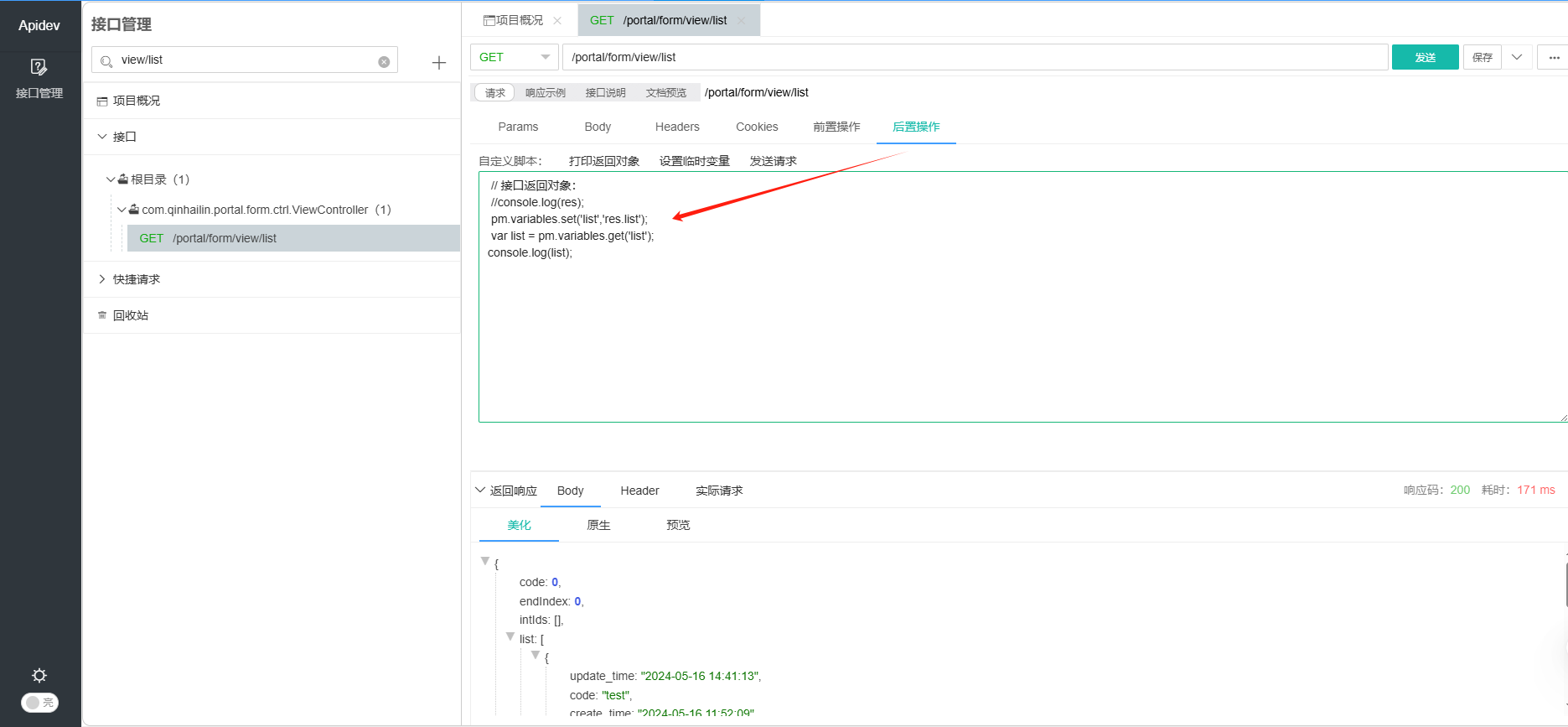
Task: Click the ViewController folder icon
Action: (x=134, y=209)
